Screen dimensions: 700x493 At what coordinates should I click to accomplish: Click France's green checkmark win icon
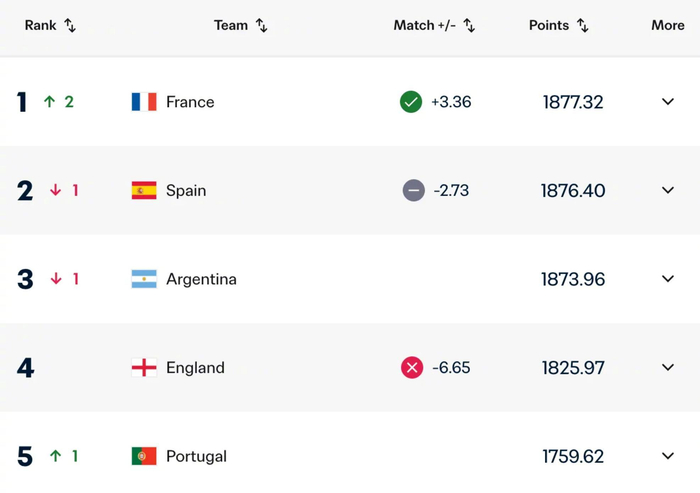point(411,102)
